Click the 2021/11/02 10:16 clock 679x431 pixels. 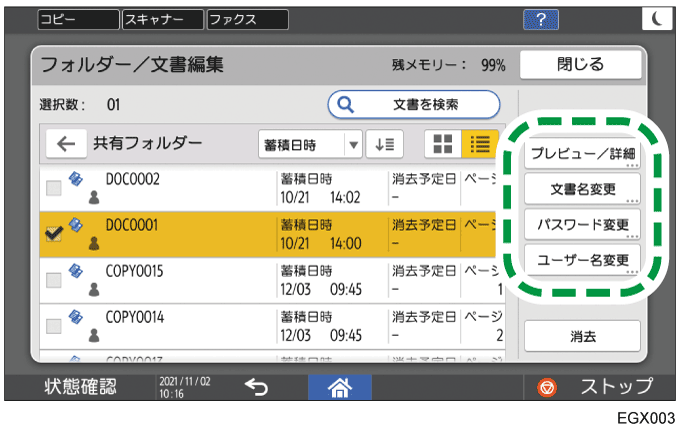point(185,387)
